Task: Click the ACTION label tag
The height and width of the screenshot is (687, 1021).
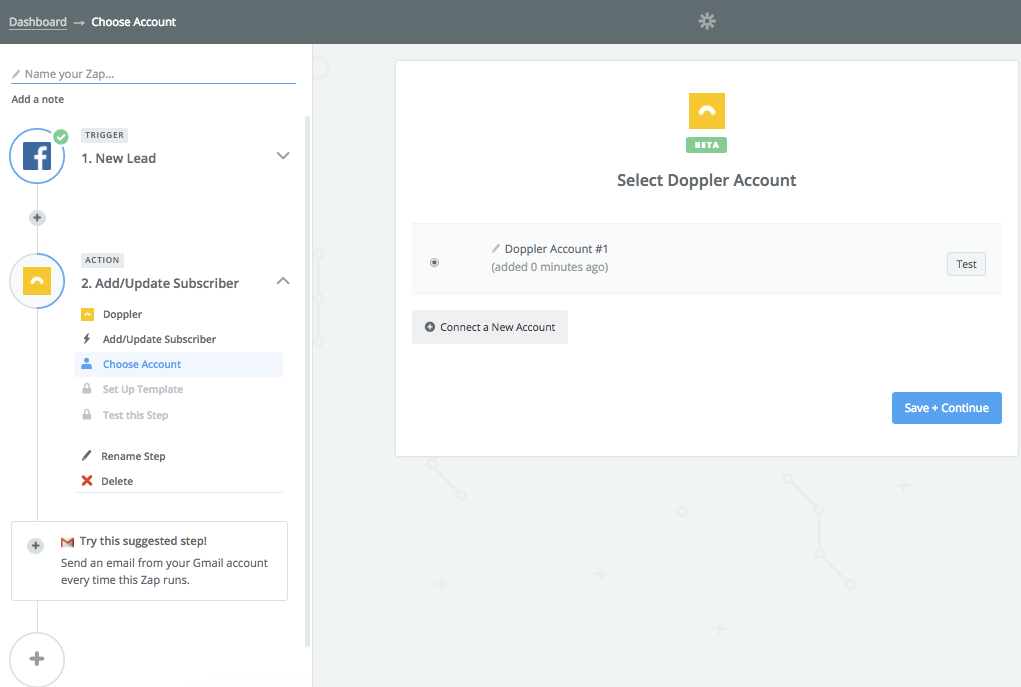Action: click(102, 260)
